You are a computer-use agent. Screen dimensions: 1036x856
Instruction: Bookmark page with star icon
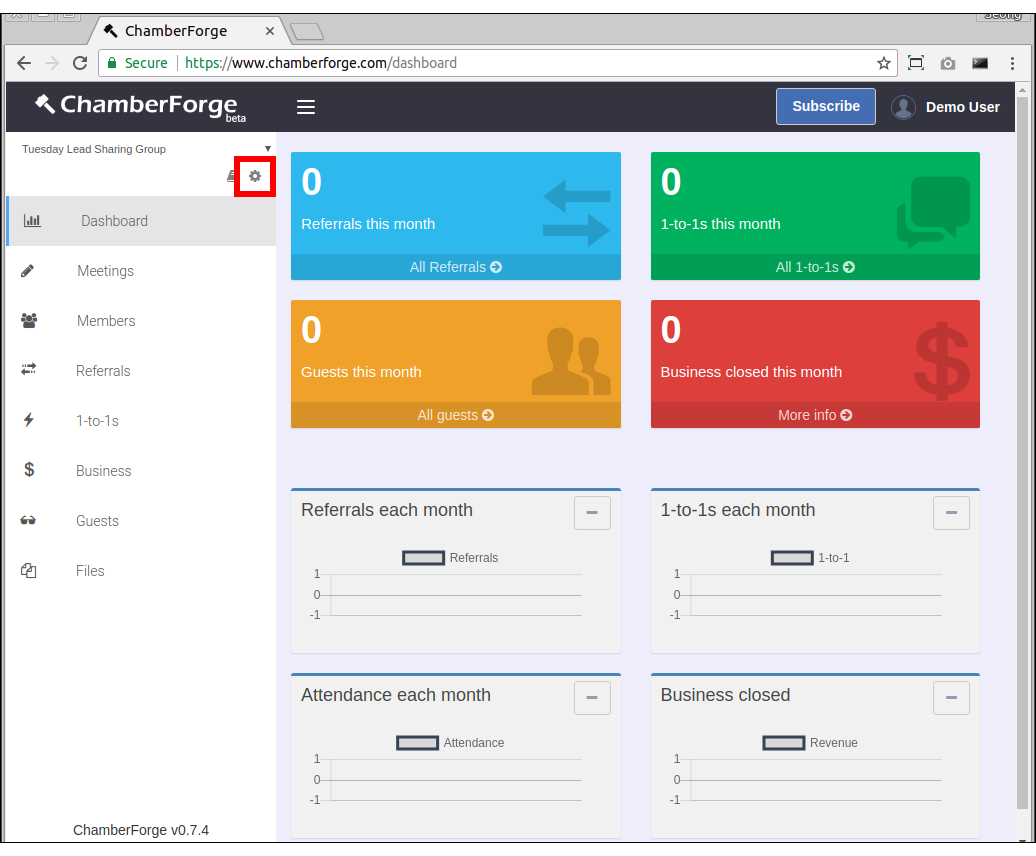pos(883,63)
